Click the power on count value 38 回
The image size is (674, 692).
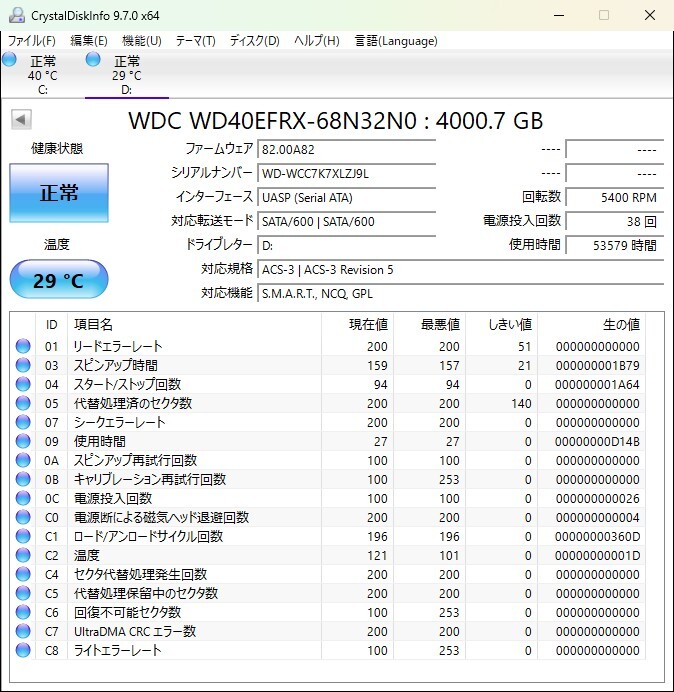[x=614, y=221]
